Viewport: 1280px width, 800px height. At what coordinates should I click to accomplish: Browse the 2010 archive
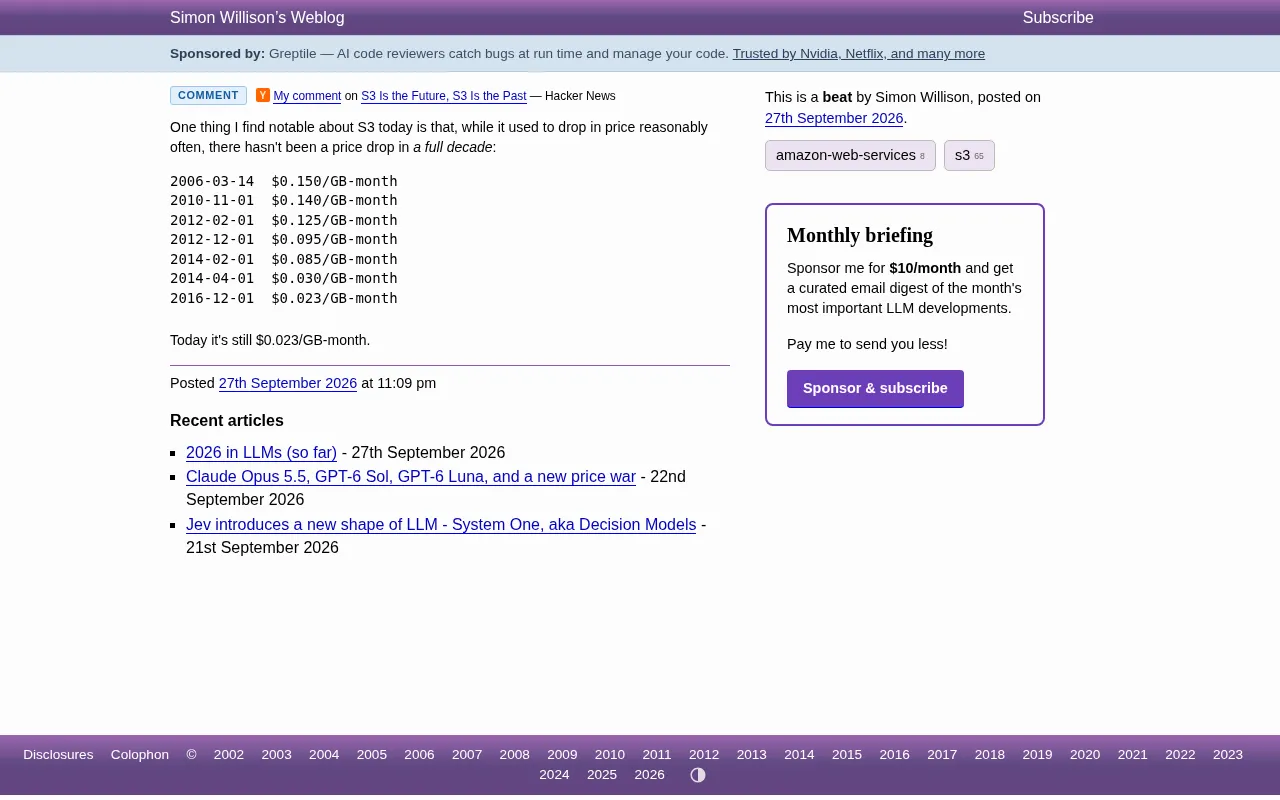pos(610,755)
